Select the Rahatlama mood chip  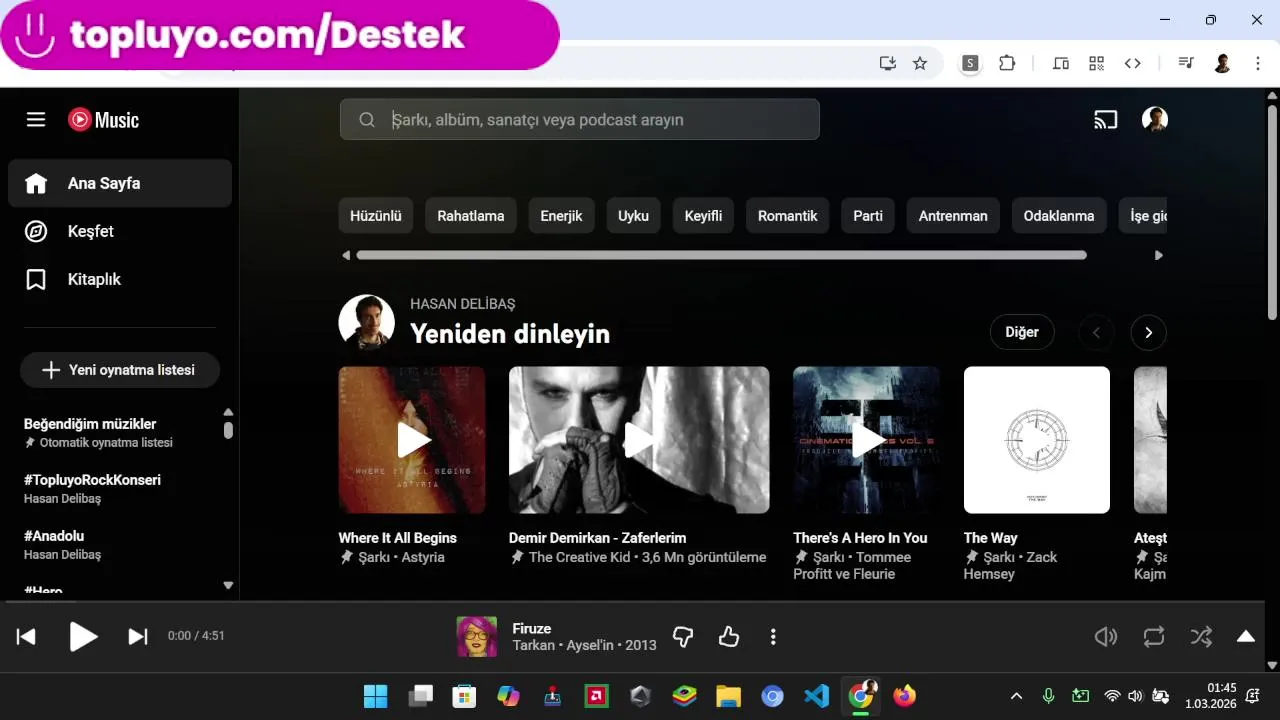471,215
